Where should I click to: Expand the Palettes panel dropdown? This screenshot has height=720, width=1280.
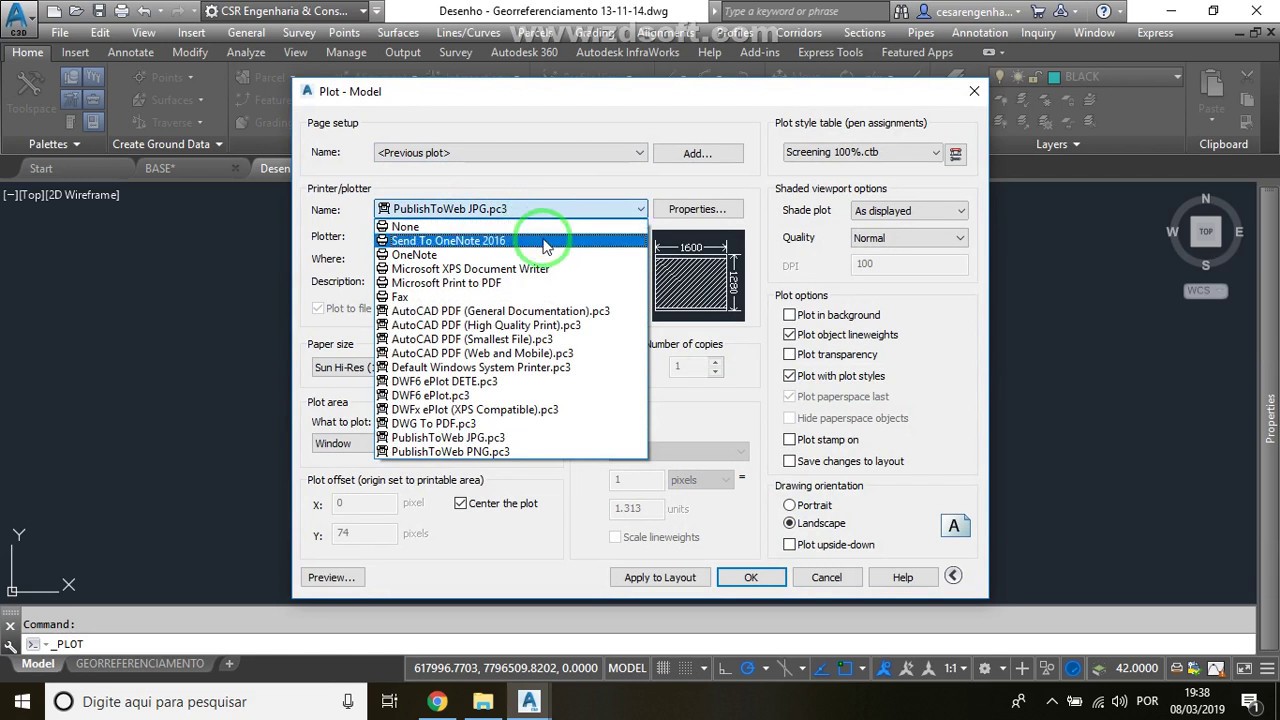(x=54, y=144)
